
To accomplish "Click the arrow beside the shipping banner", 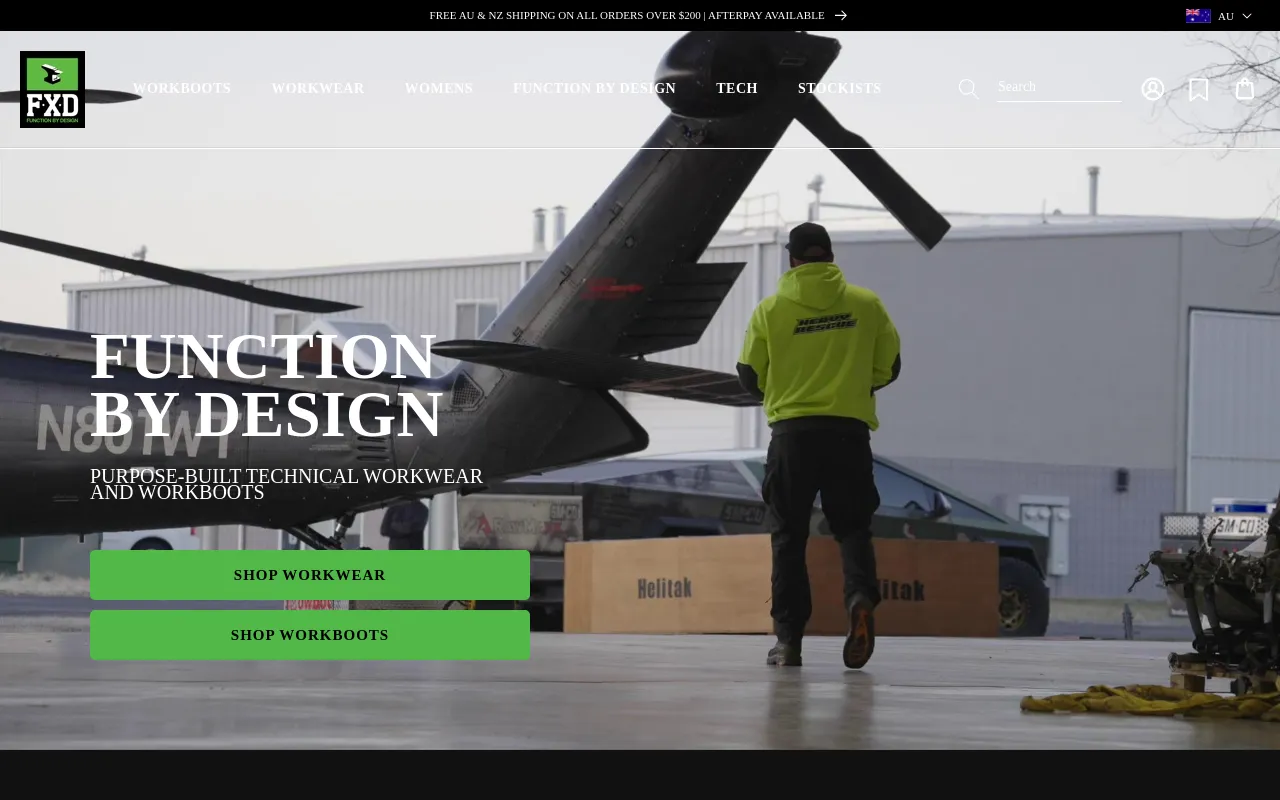I will tap(840, 15).
